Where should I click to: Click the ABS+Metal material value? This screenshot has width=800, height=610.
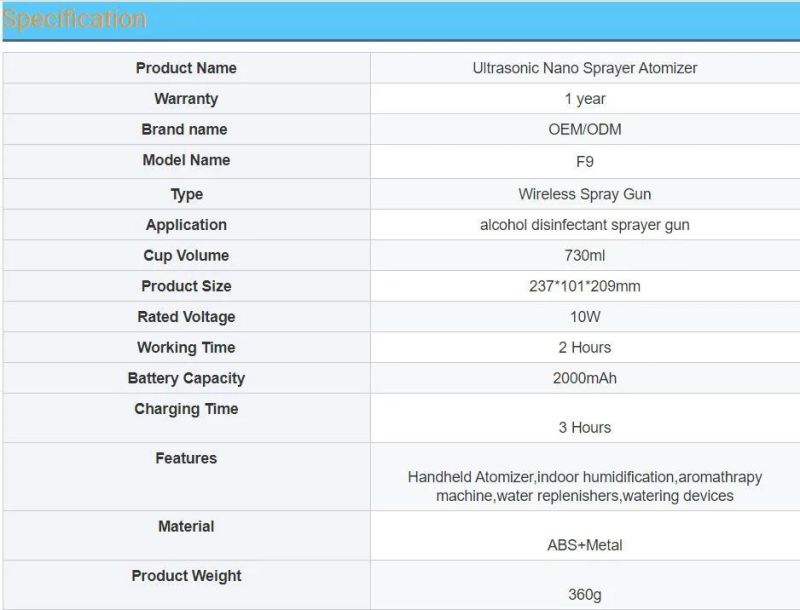[585, 545]
